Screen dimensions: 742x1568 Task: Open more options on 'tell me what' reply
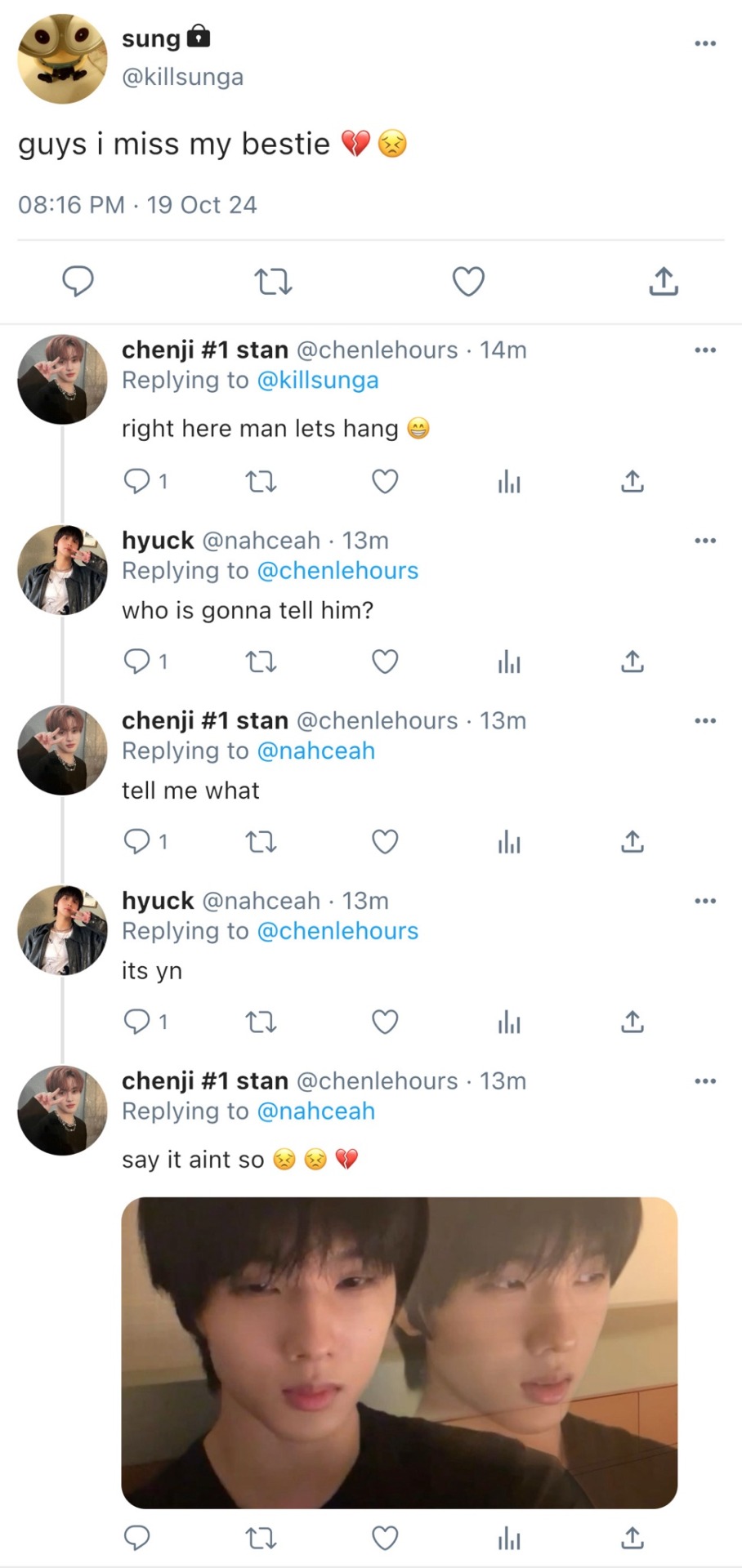704,720
